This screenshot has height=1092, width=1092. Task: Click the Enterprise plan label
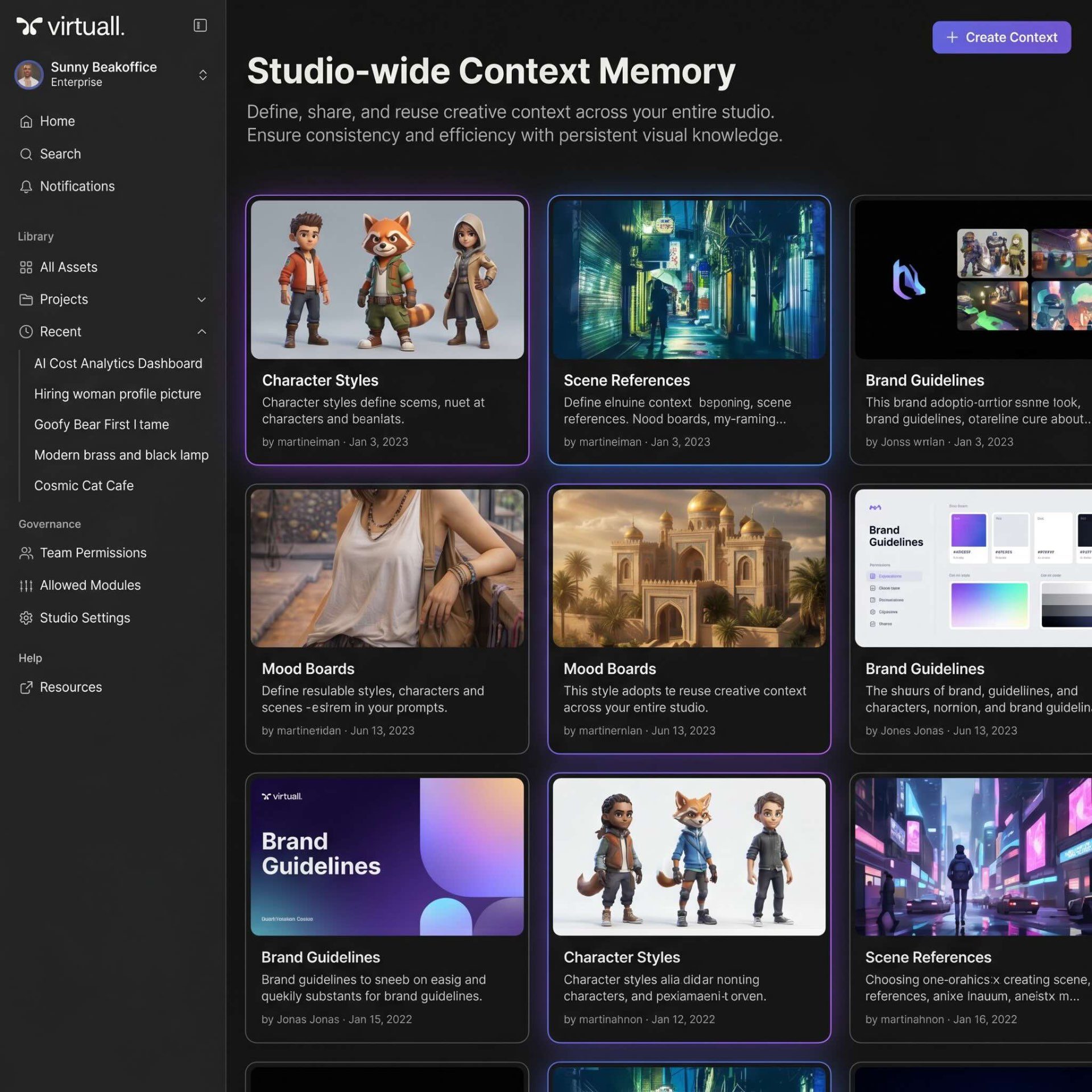pyautogui.click(x=76, y=82)
